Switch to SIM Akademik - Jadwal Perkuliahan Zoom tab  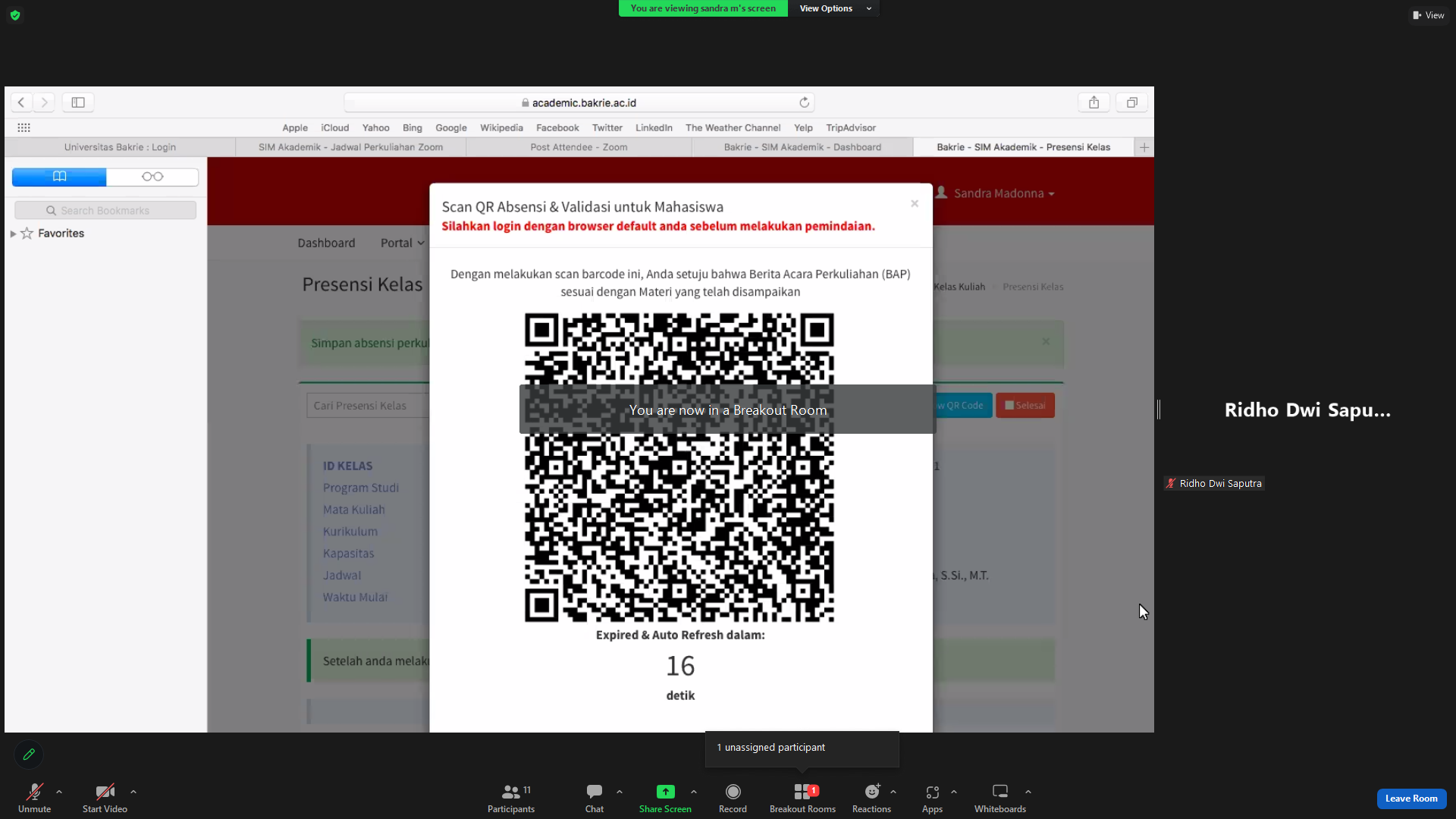(350, 147)
